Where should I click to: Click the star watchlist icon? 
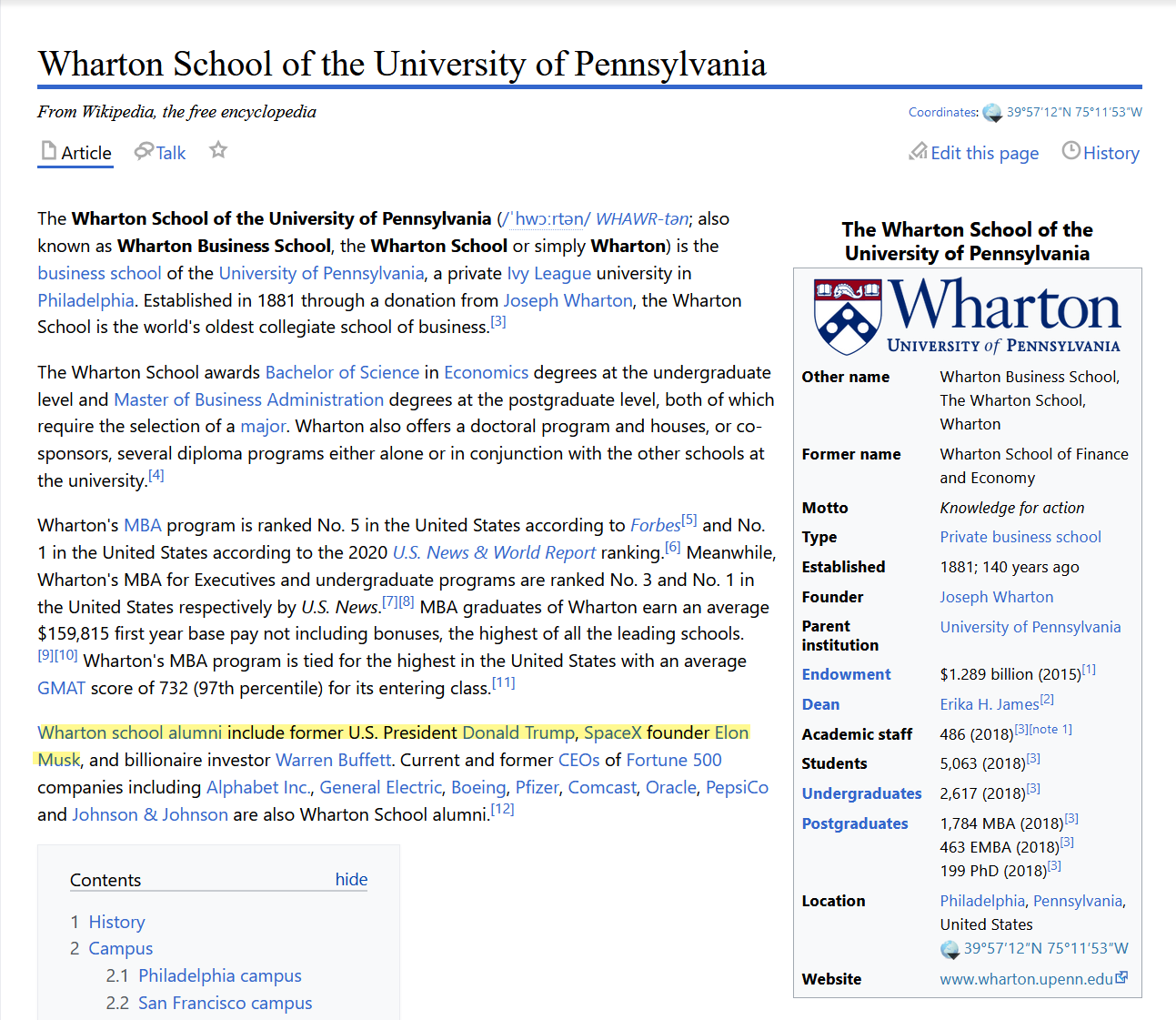pyautogui.click(x=218, y=150)
